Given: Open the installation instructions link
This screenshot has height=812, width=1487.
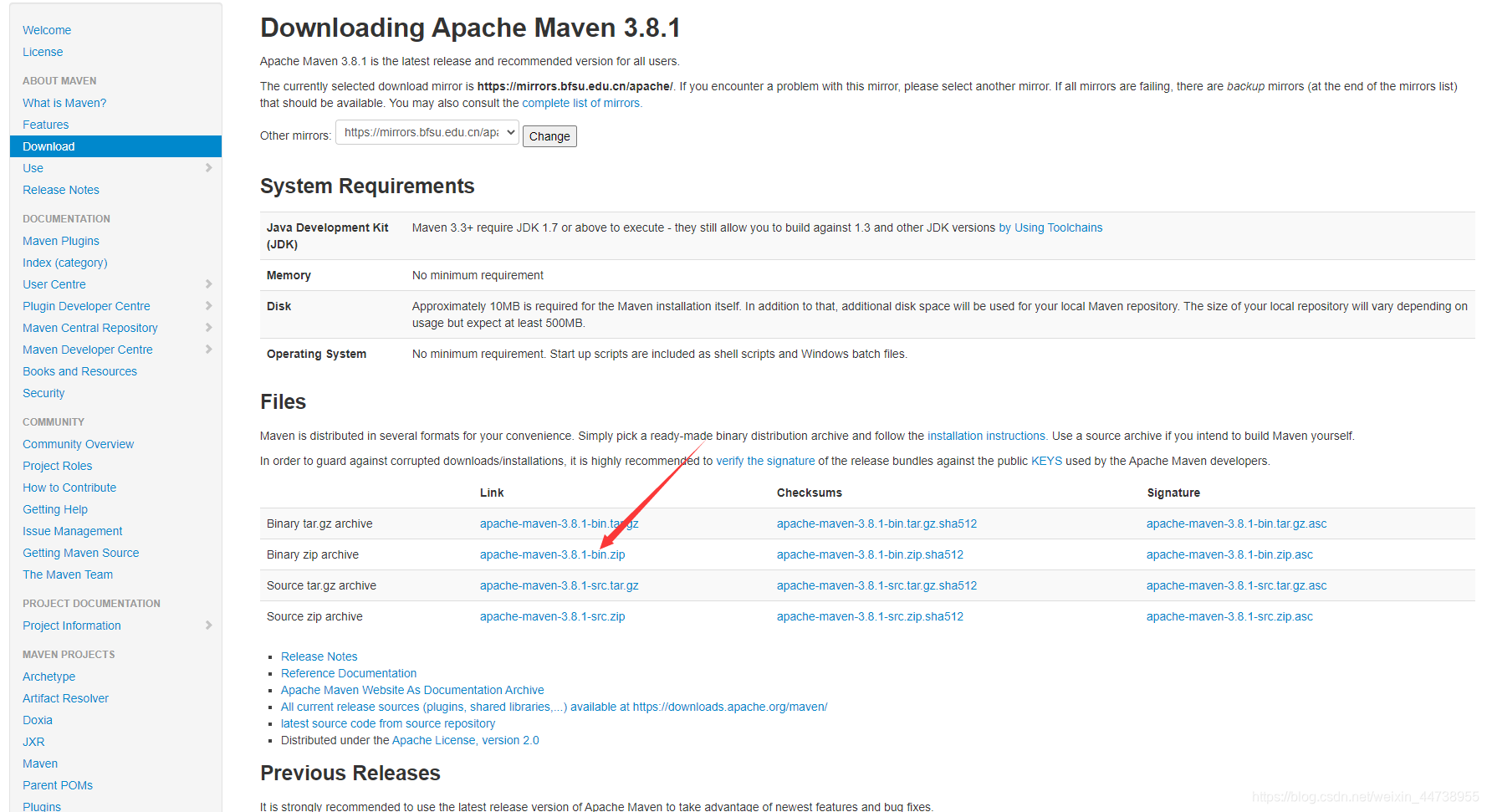Looking at the screenshot, I should [987, 436].
